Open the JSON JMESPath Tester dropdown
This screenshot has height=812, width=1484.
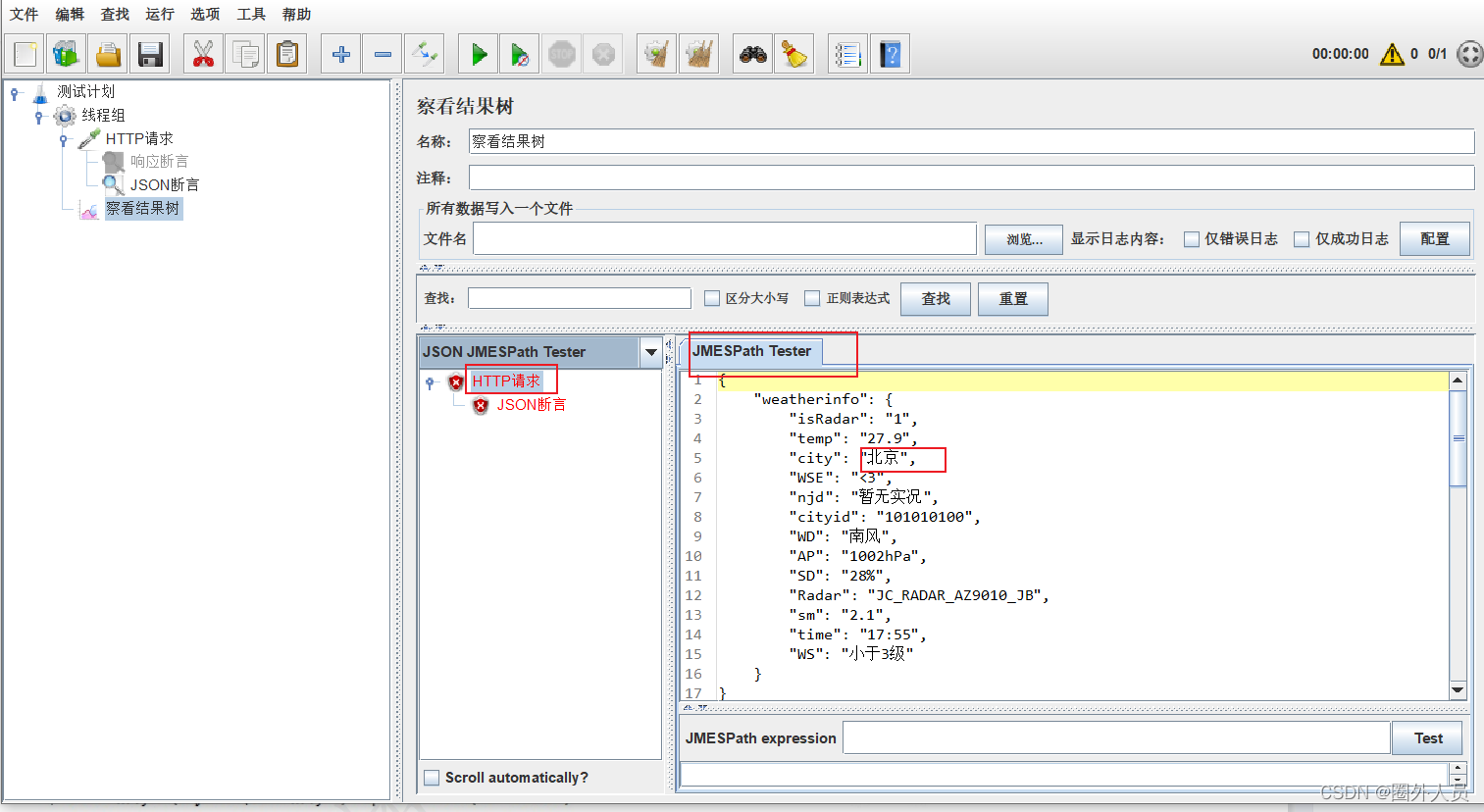(651, 352)
